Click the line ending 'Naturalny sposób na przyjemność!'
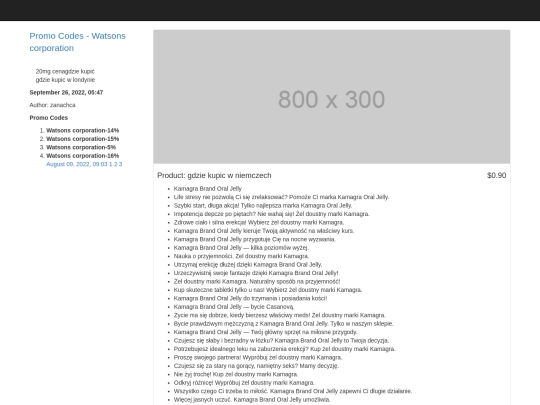This screenshot has height=405, width=540. (x=257, y=281)
